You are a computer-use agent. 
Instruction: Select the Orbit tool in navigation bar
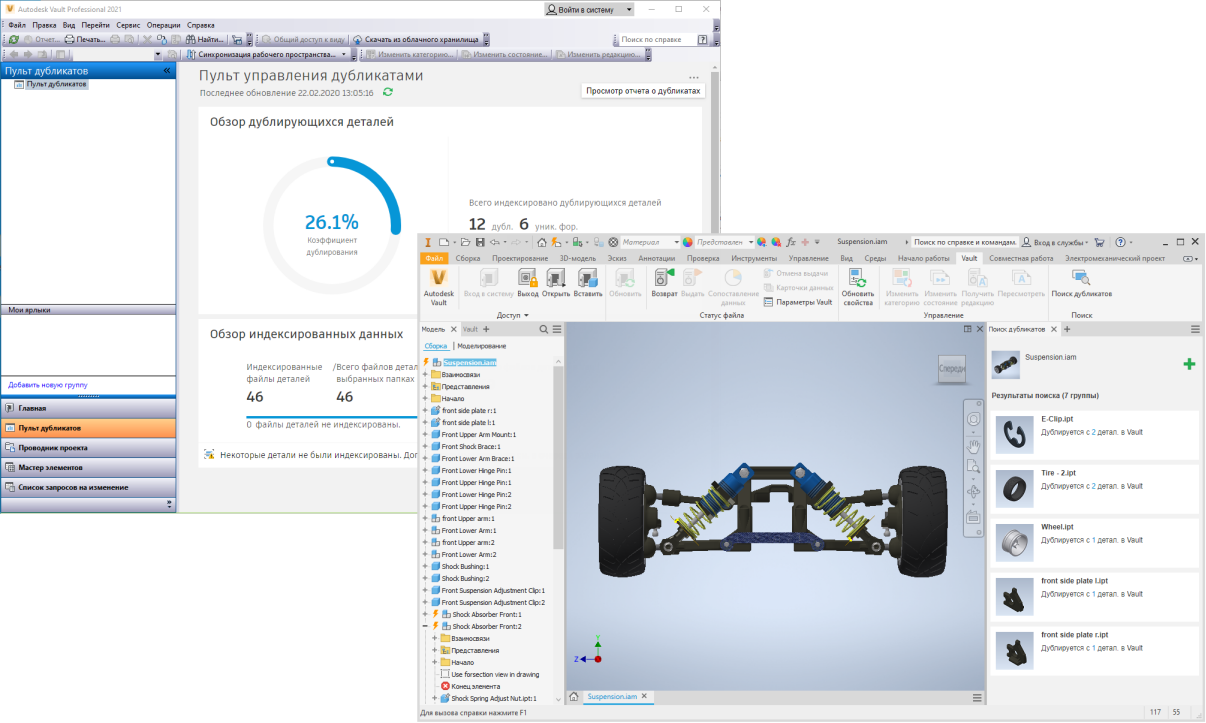pyautogui.click(x=974, y=492)
